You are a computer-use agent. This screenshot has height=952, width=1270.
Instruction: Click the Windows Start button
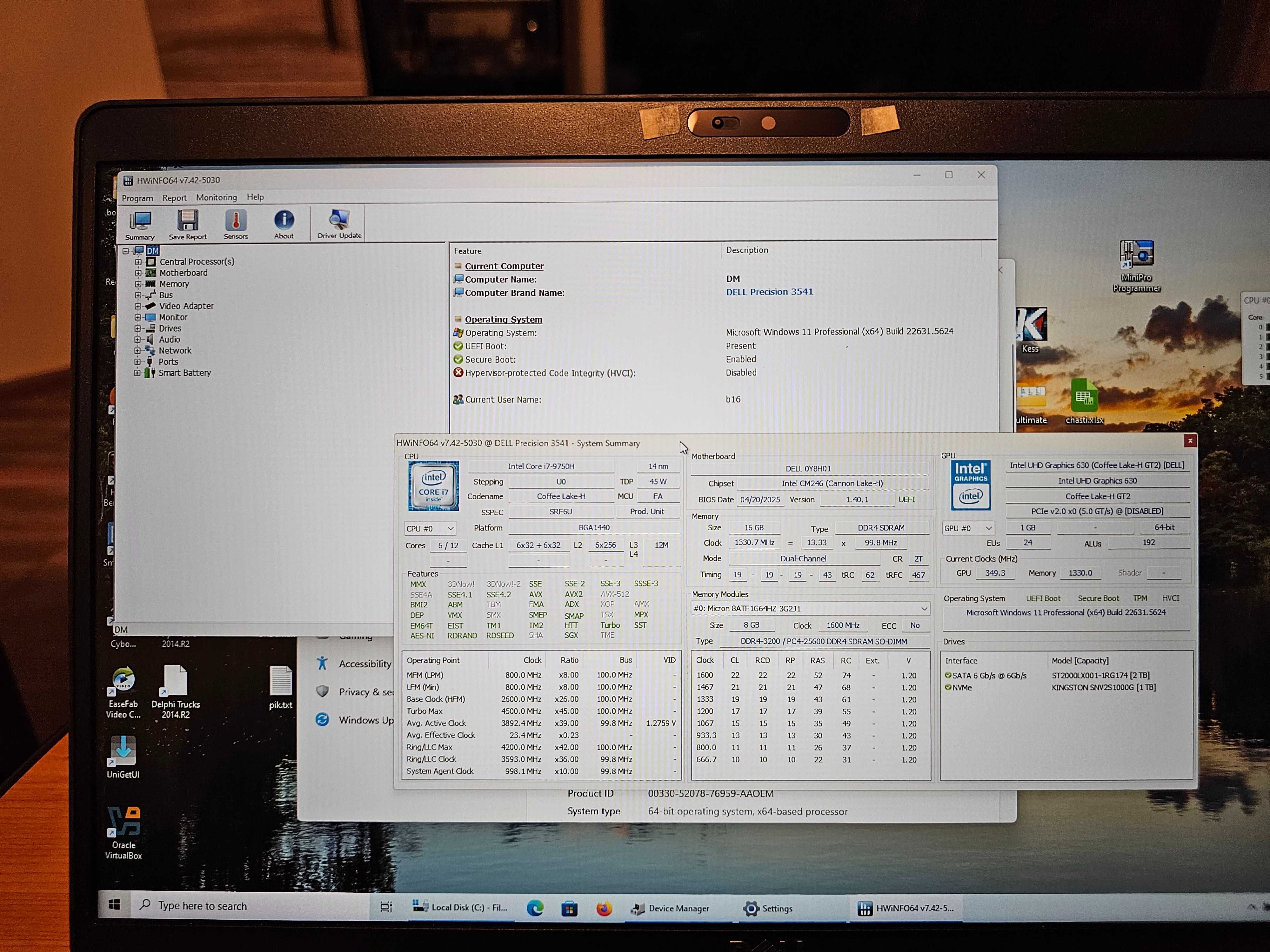[115, 906]
